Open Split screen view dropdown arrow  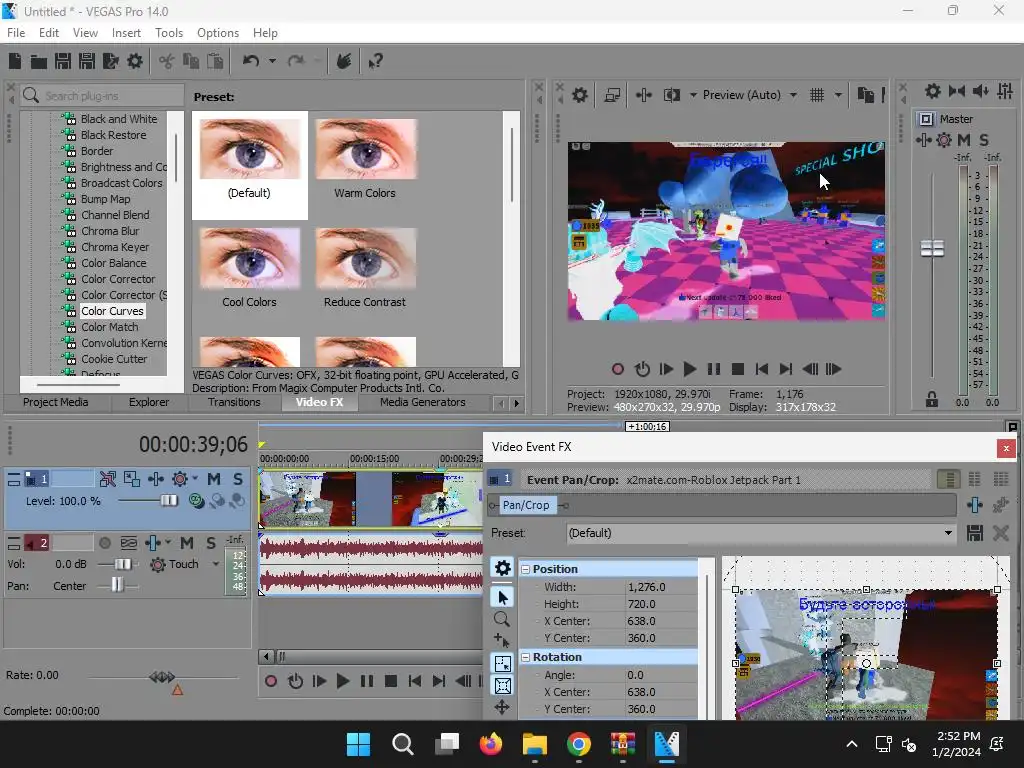693,95
